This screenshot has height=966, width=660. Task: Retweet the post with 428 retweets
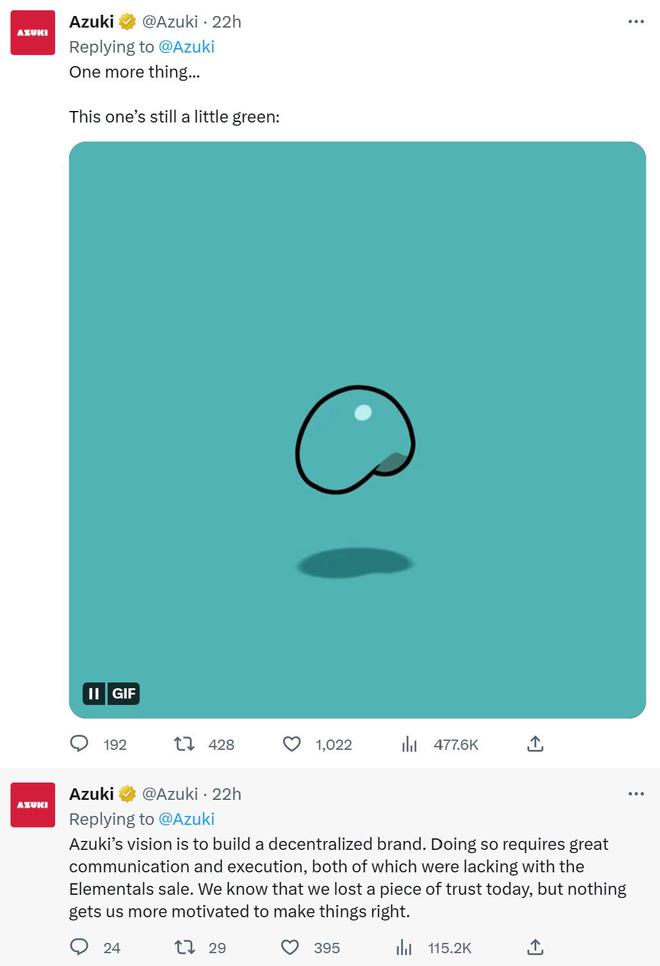tap(184, 744)
